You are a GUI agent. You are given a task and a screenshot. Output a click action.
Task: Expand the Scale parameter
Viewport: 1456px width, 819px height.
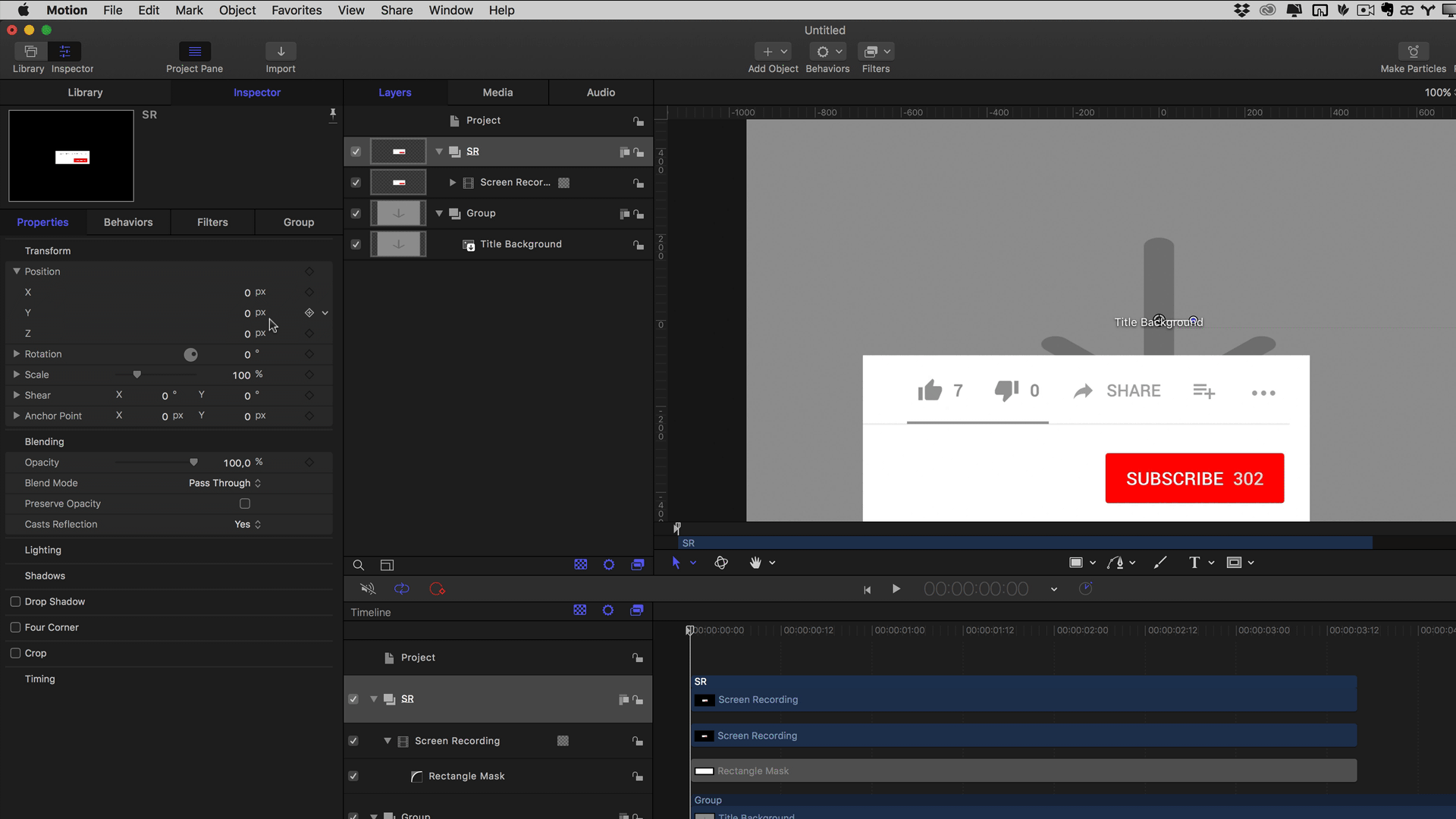(16, 374)
